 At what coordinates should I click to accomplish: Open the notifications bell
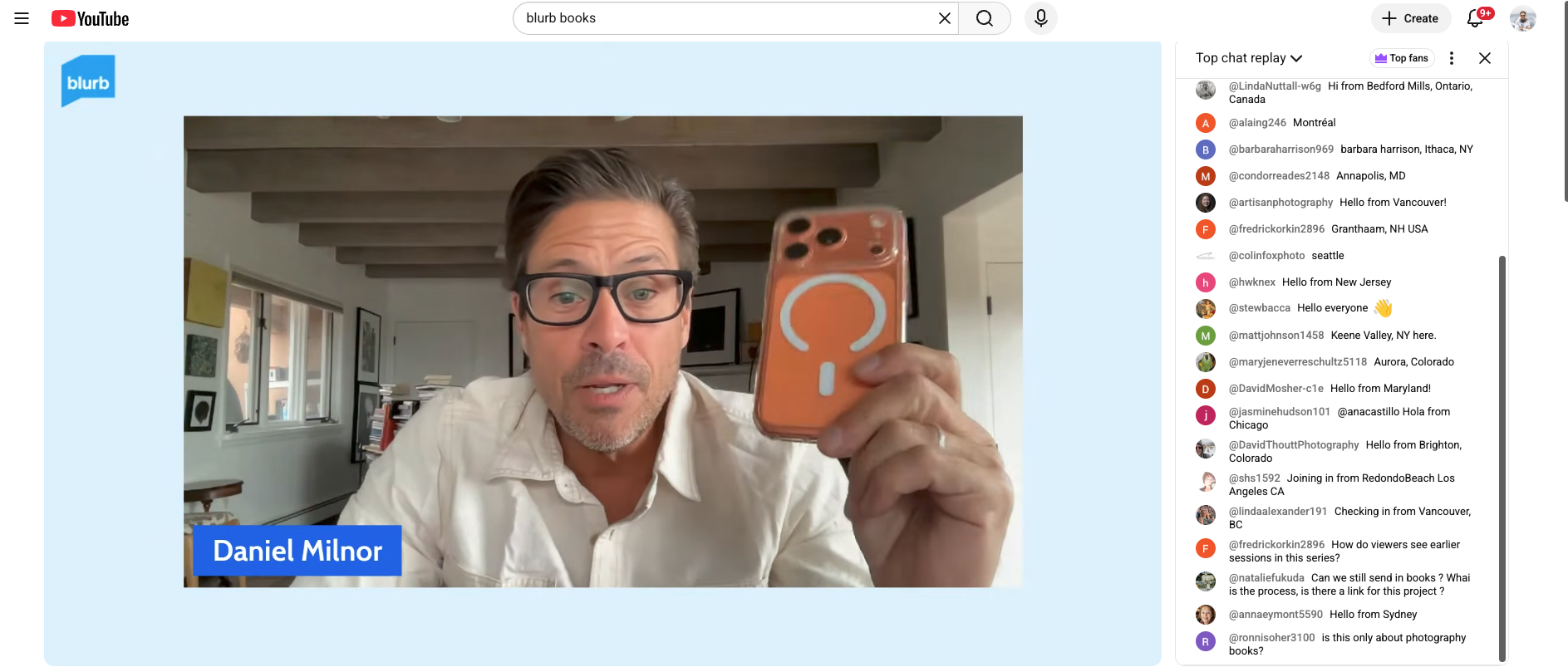point(1475,18)
